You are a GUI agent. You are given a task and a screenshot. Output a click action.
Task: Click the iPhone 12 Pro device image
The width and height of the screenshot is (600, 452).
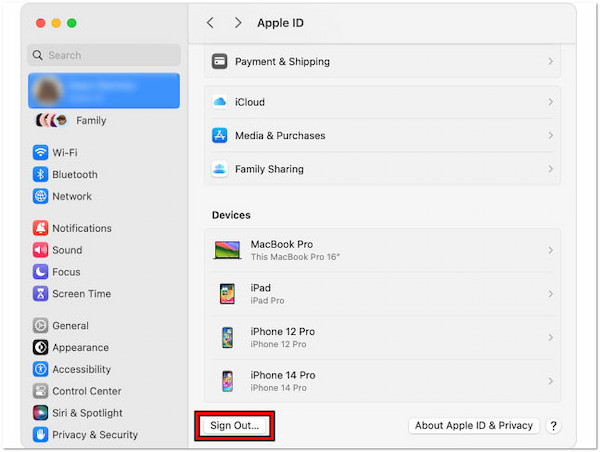227,338
